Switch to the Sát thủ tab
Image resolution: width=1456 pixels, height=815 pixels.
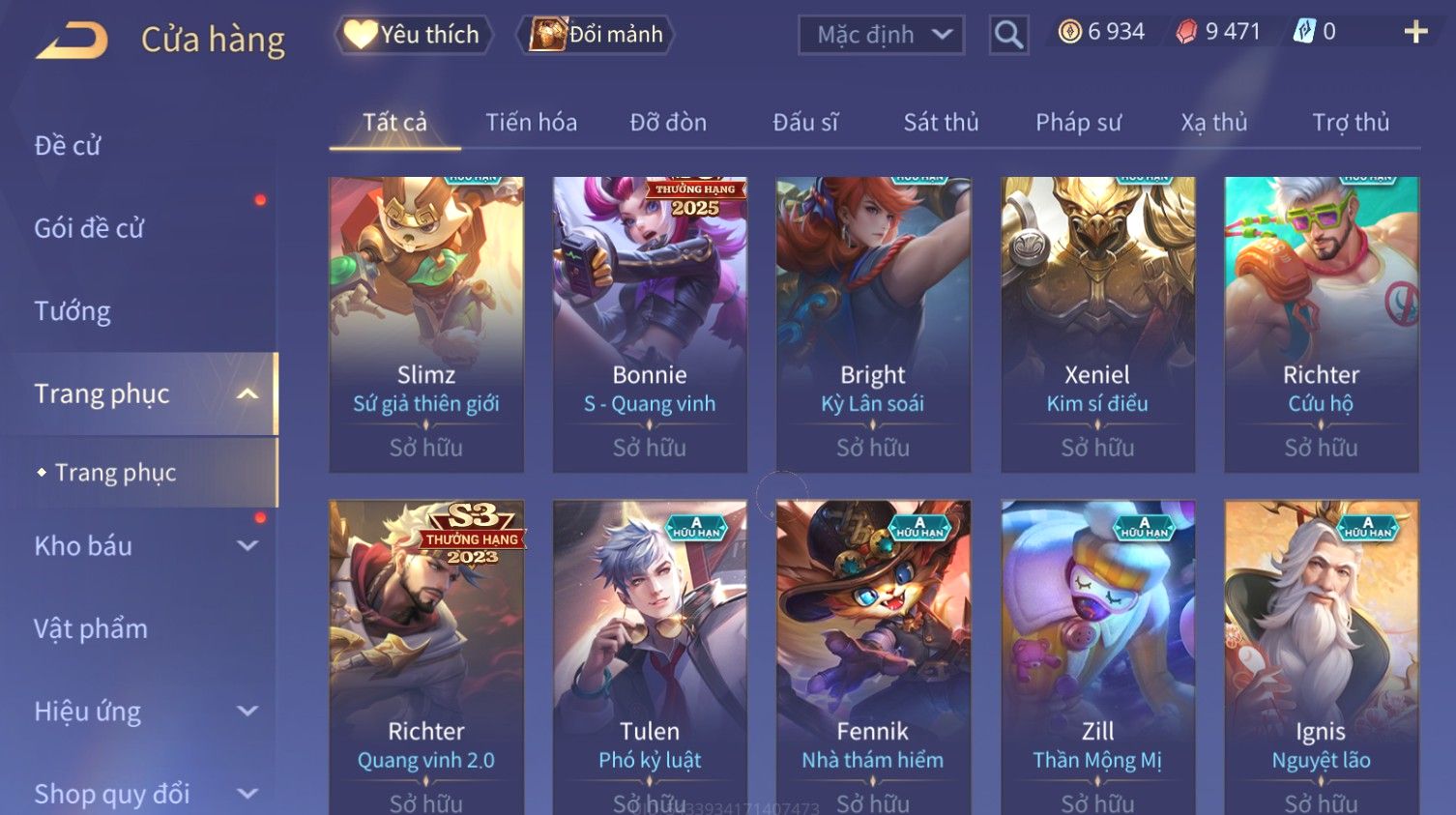(x=941, y=123)
